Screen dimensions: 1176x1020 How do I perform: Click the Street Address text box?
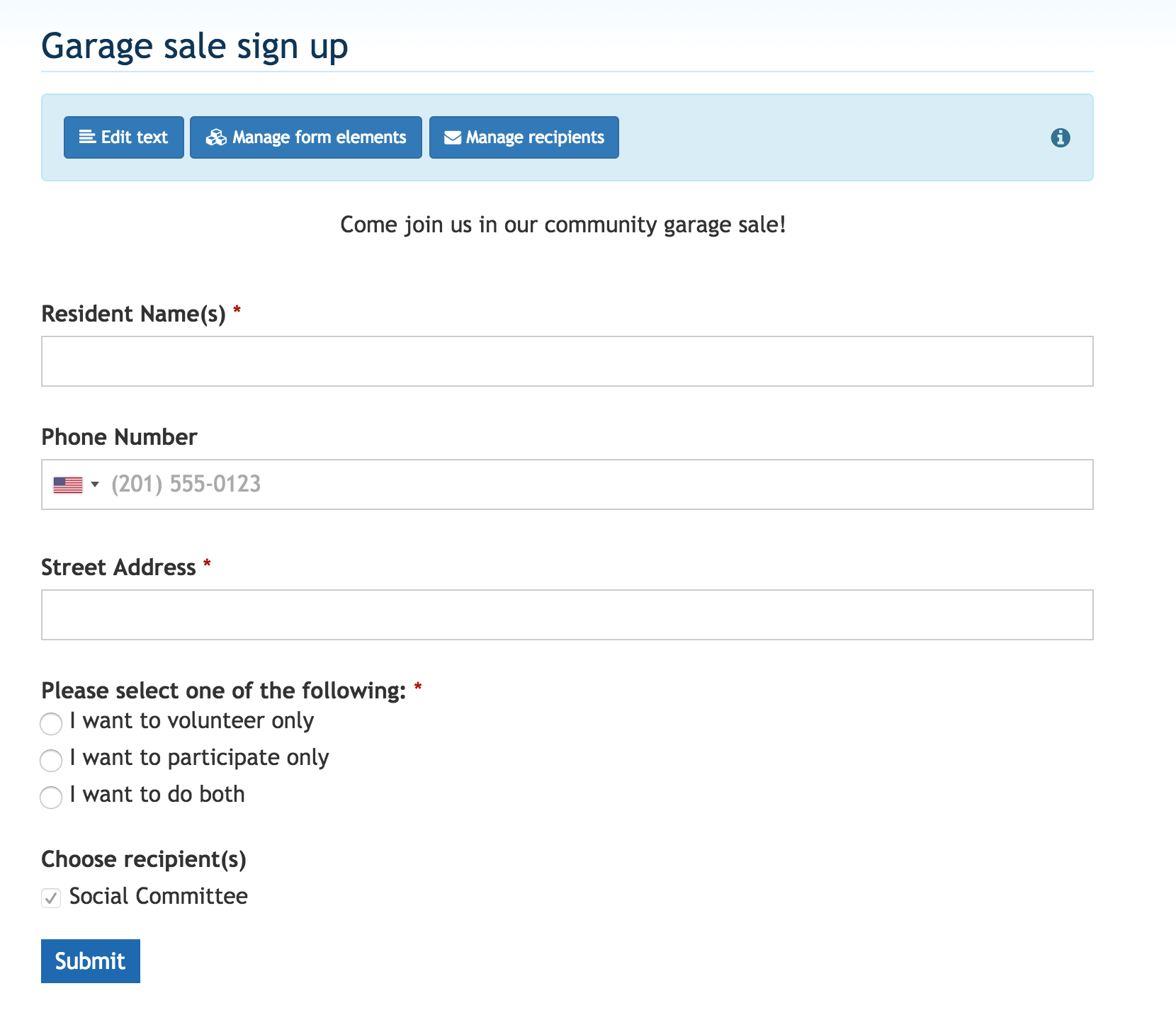tap(567, 615)
